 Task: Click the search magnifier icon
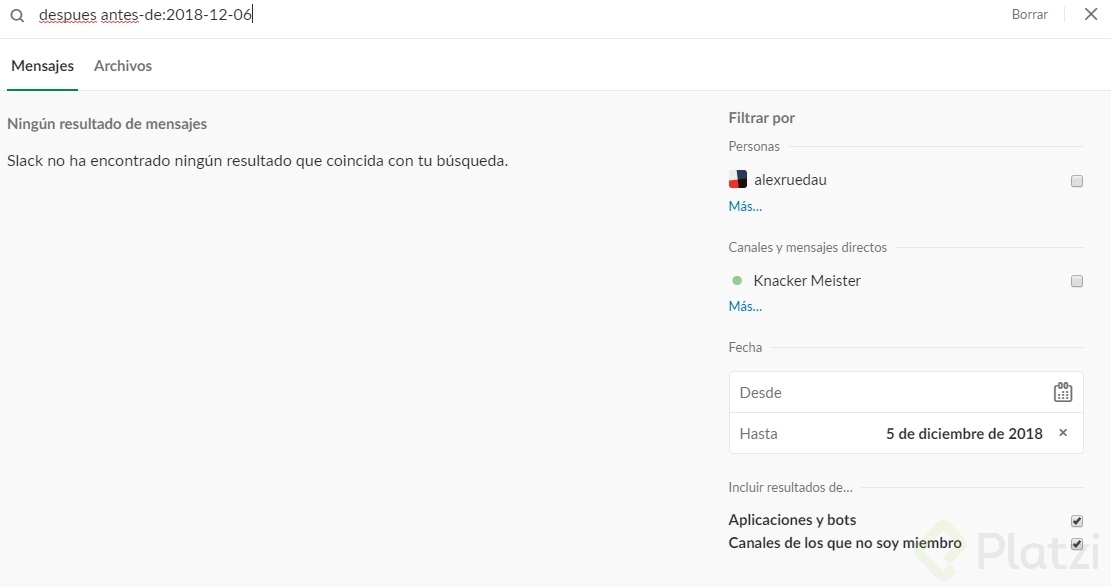coord(17,16)
